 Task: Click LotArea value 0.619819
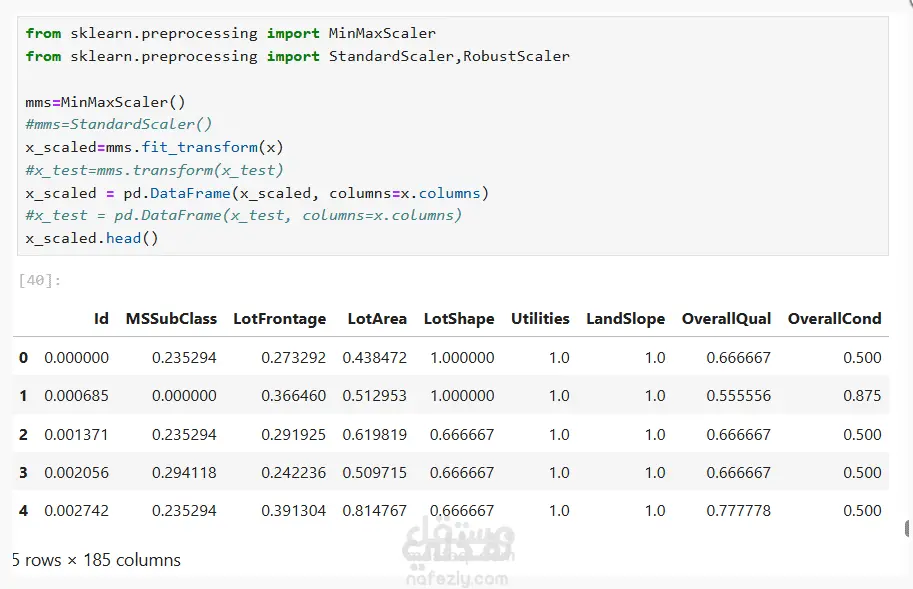(374, 434)
